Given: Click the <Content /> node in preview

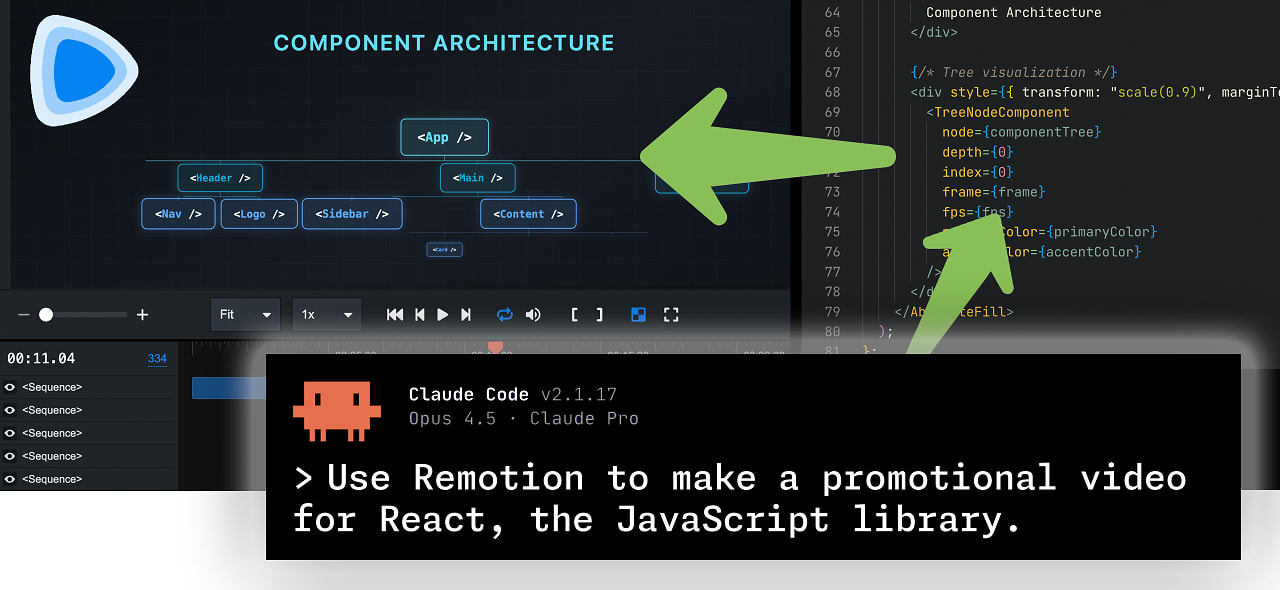Looking at the screenshot, I should 528,214.
